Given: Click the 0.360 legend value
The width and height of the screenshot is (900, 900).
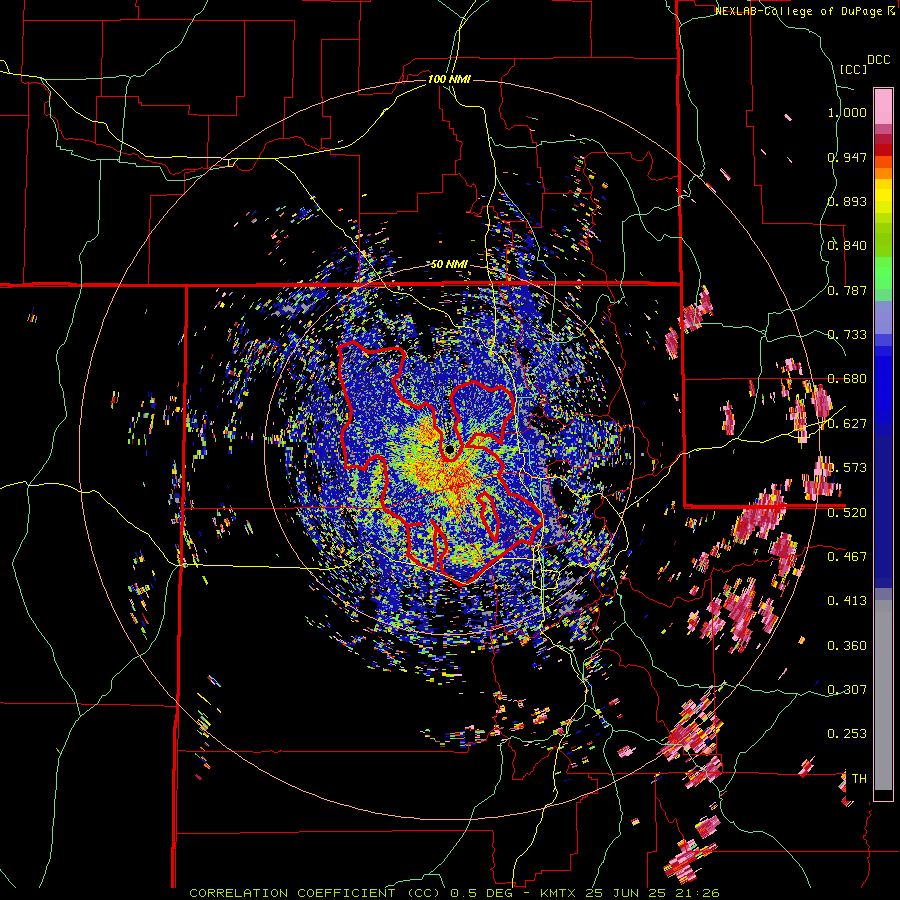Looking at the screenshot, I should 847,646.
